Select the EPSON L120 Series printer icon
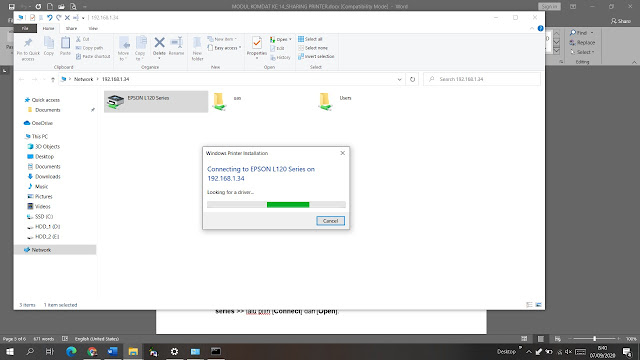This screenshot has width=640, height=360. pos(116,101)
